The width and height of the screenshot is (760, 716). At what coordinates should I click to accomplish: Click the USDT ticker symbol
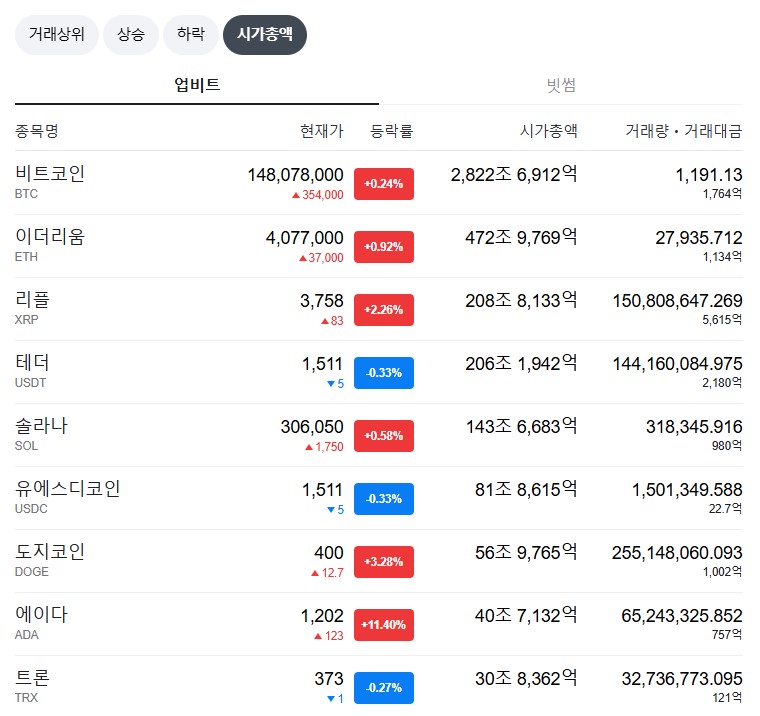[x=31, y=383]
